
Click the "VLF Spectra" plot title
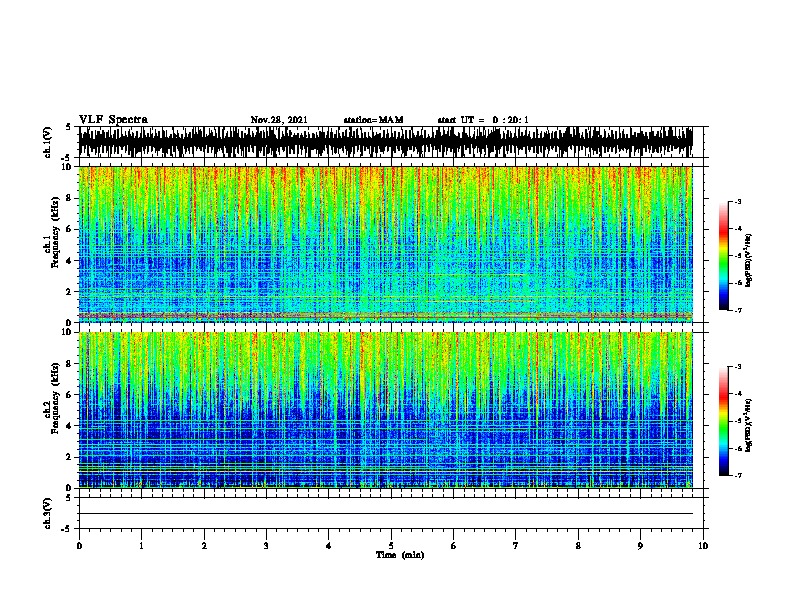(x=113, y=120)
